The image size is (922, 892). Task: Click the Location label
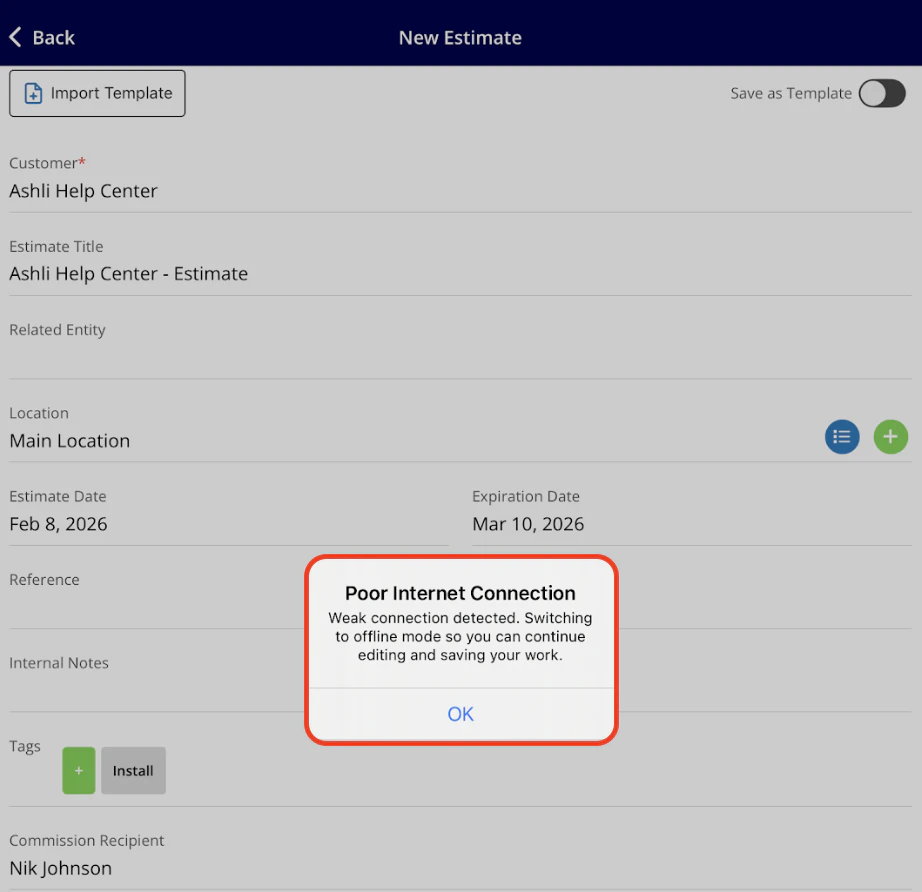[x=39, y=413]
